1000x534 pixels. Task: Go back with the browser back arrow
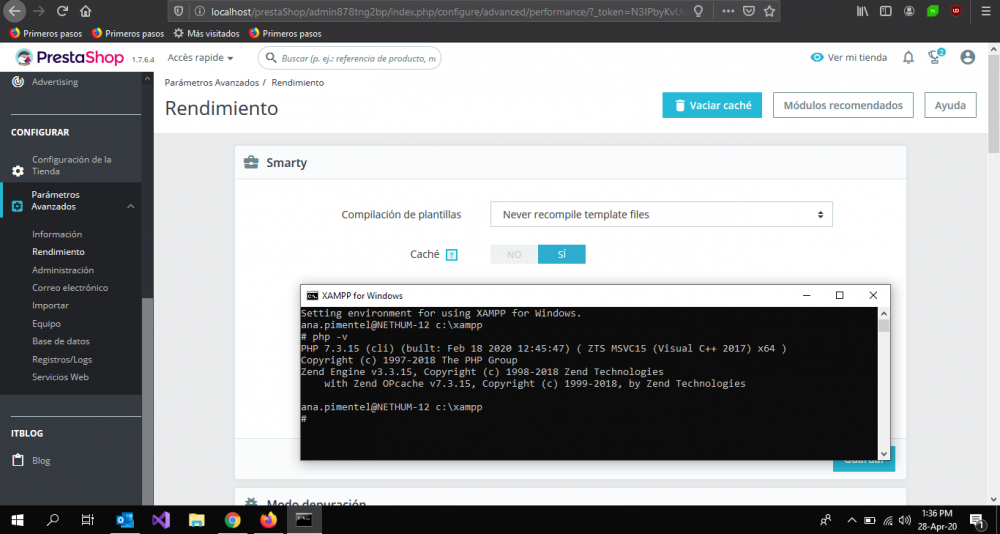15,11
